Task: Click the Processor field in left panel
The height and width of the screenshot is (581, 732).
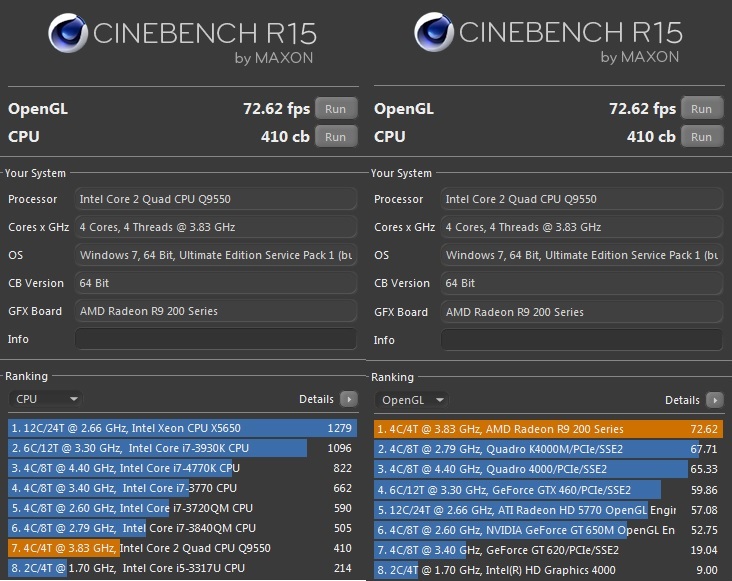Action: click(x=216, y=199)
